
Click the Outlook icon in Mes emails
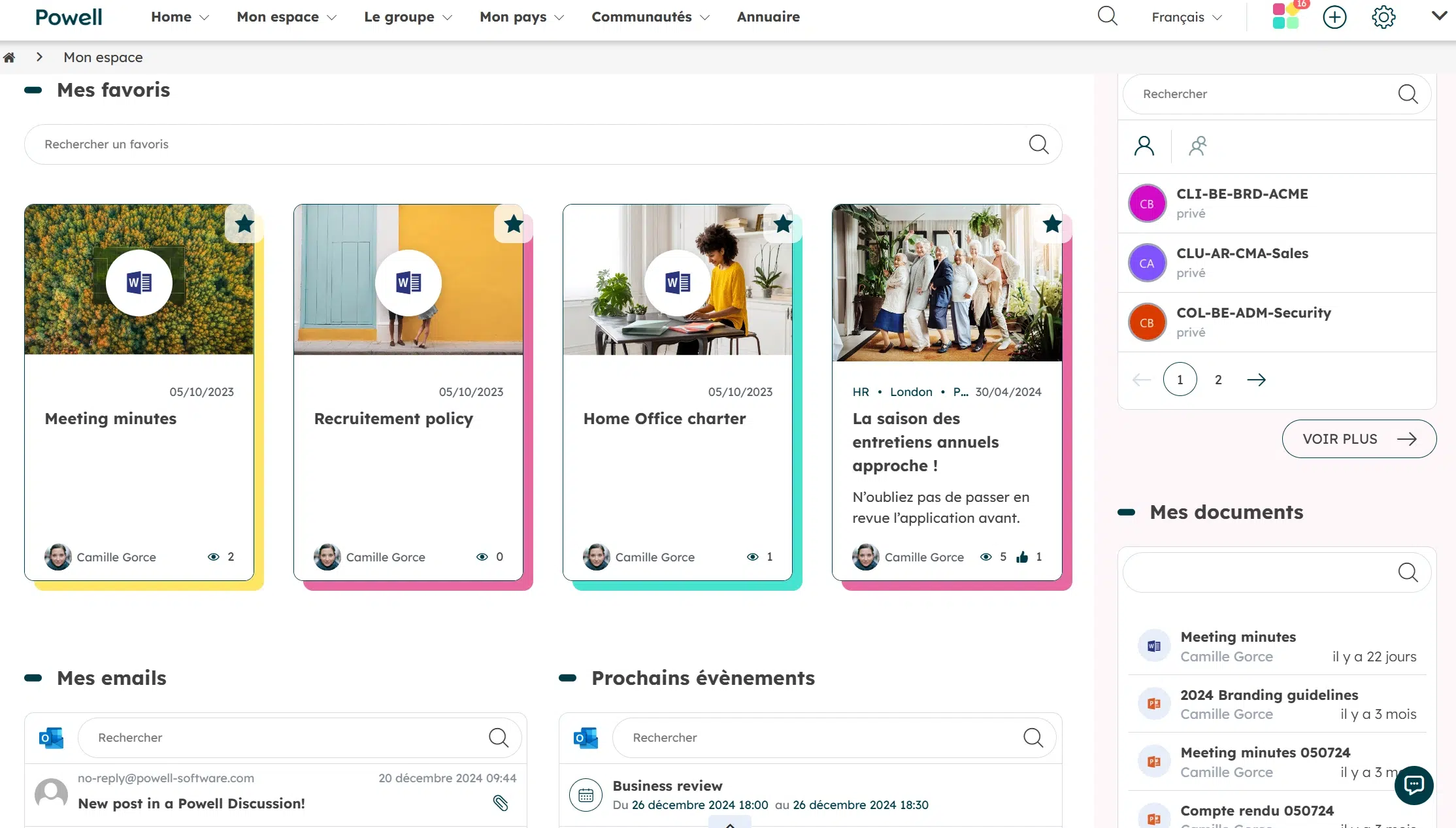pos(50,738)
